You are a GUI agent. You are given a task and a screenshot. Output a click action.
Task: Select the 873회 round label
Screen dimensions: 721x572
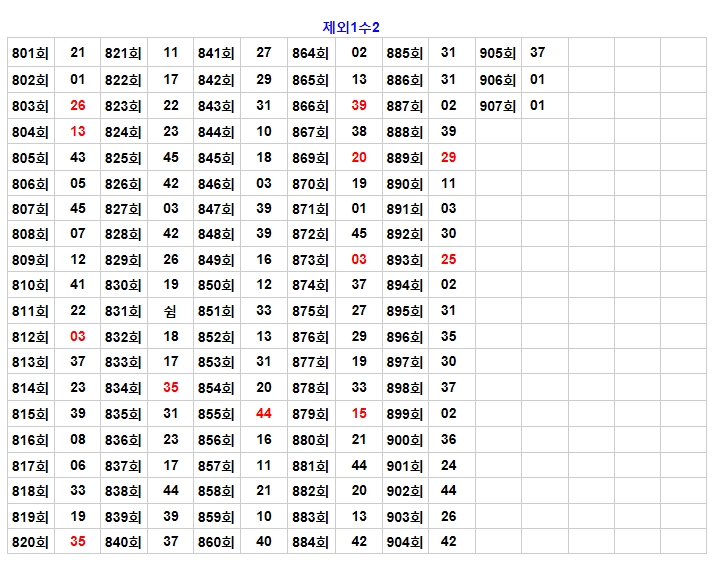(310, 260)
